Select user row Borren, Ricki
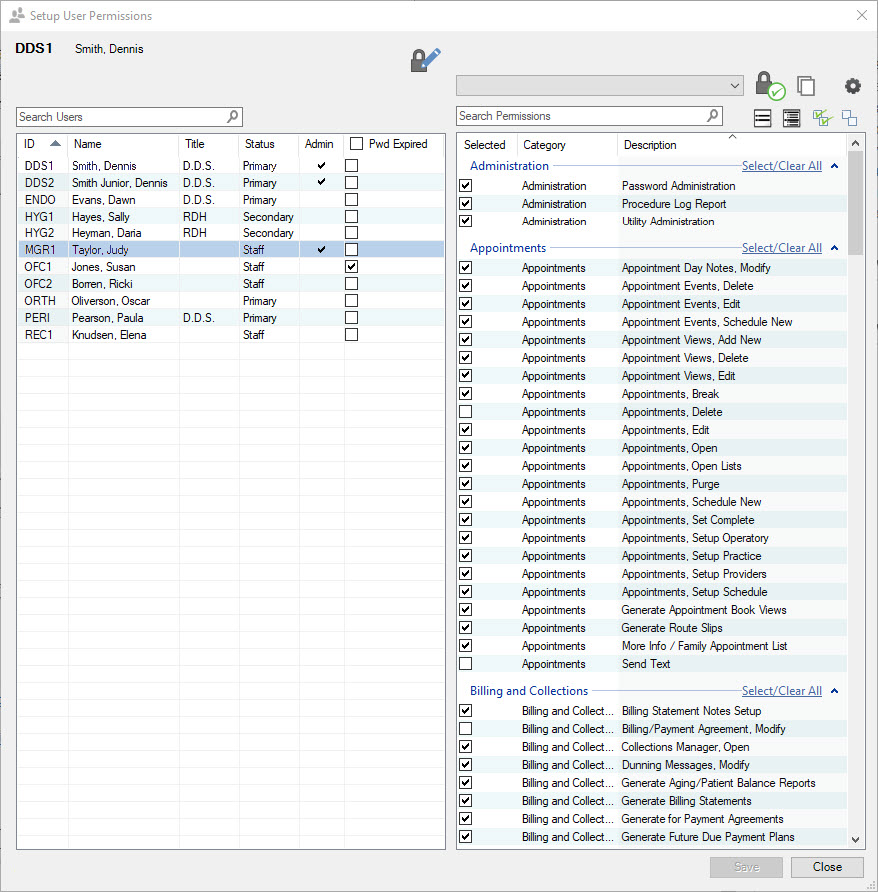Screen dimensions: 878x892 (230, 283)
